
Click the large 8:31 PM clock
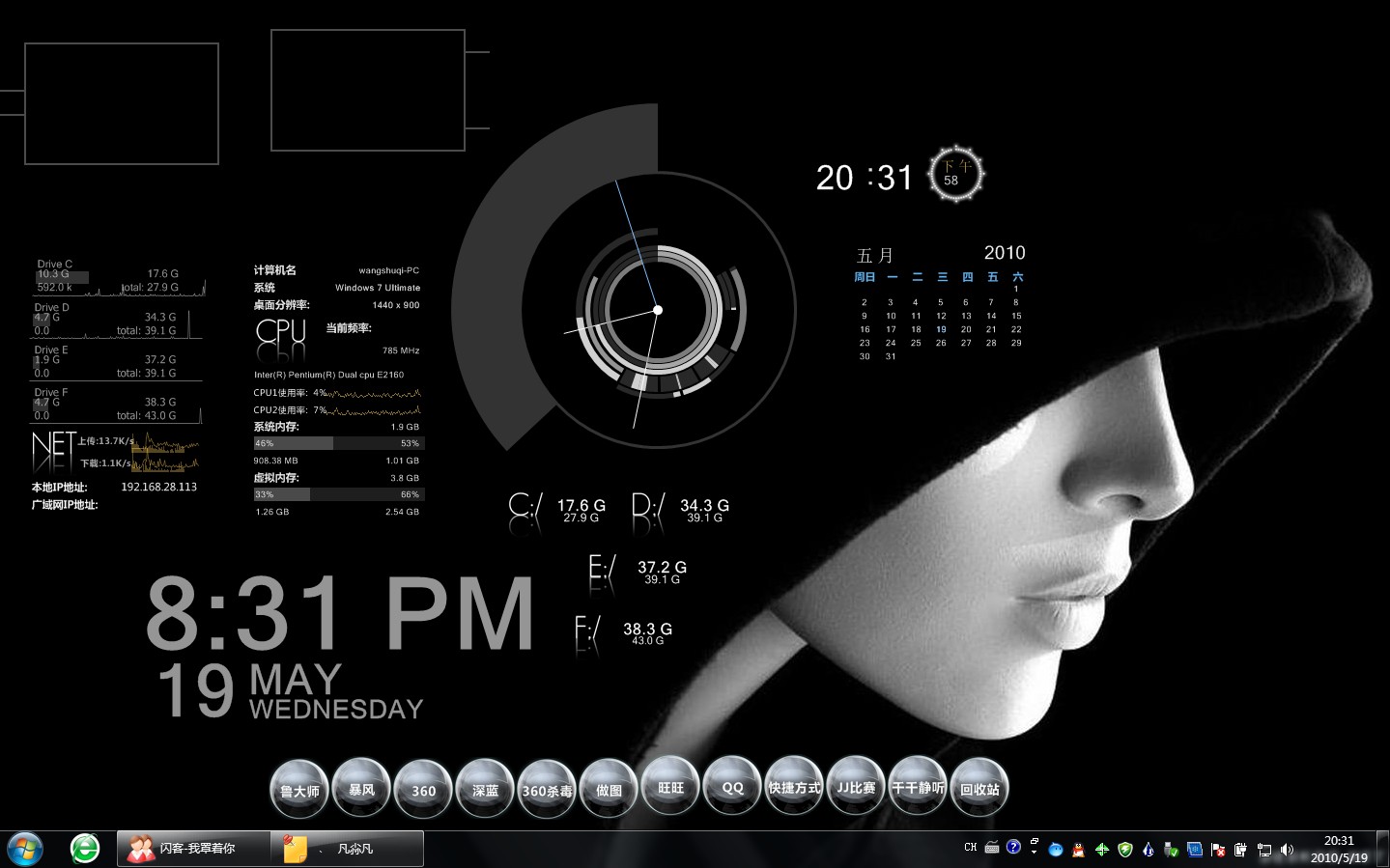pos(340,614)
